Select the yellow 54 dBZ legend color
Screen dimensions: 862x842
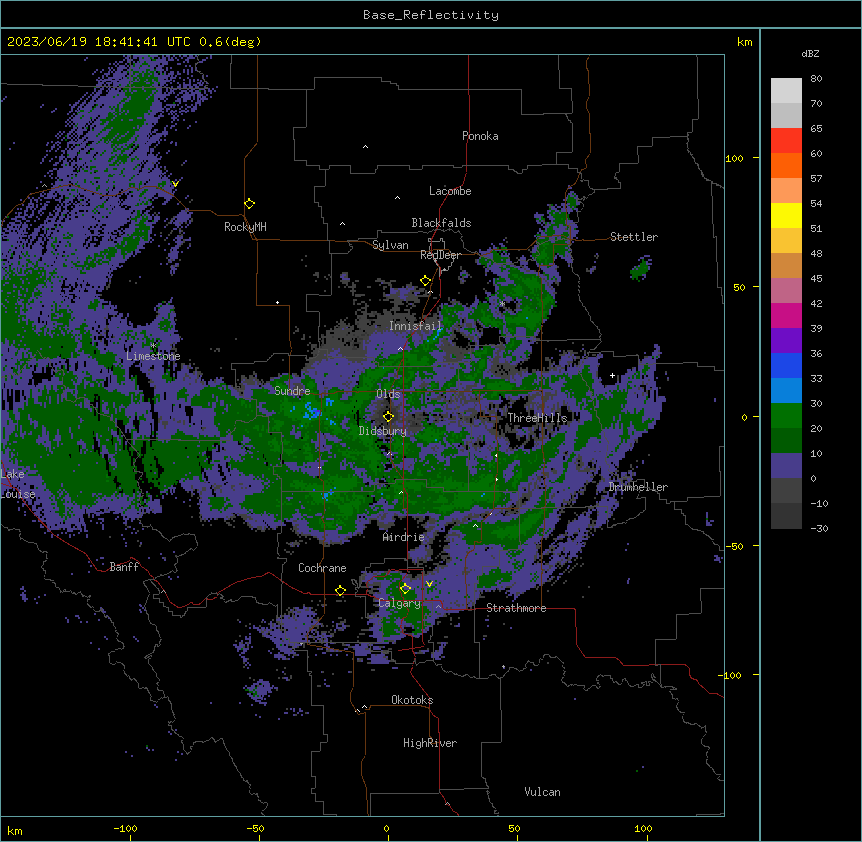click(786, 215)
